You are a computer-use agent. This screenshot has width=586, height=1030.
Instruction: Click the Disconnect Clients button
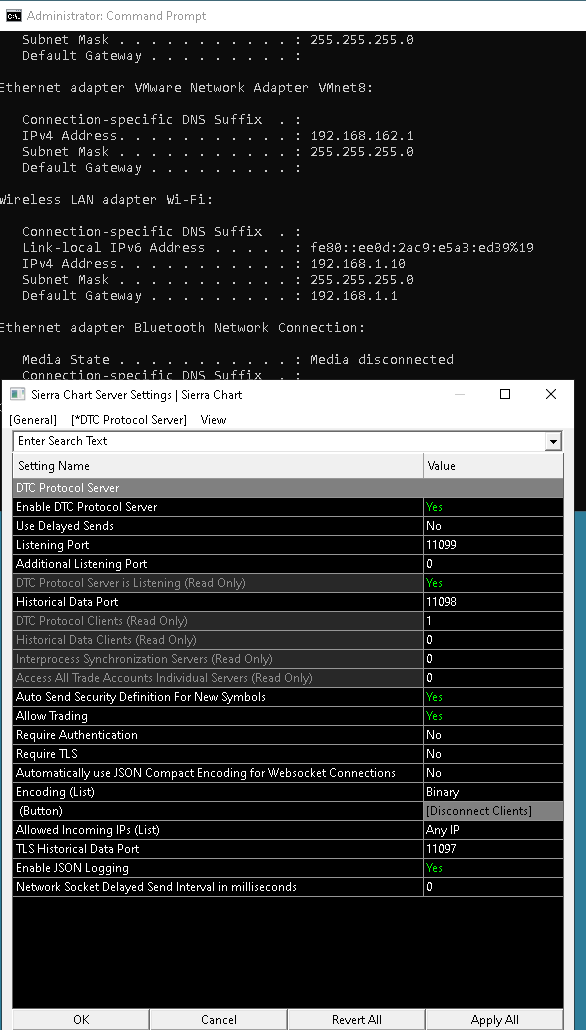tap(493, 811)
